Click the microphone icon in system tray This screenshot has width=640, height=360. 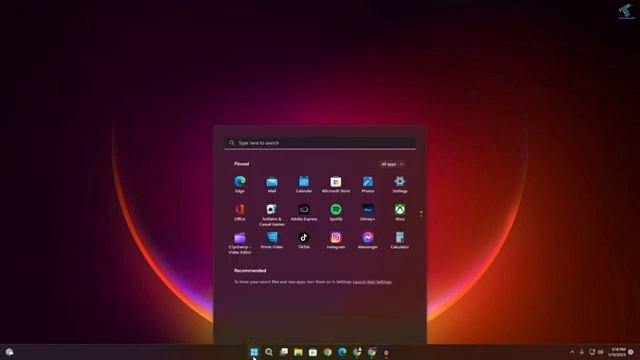coord(582,352)
